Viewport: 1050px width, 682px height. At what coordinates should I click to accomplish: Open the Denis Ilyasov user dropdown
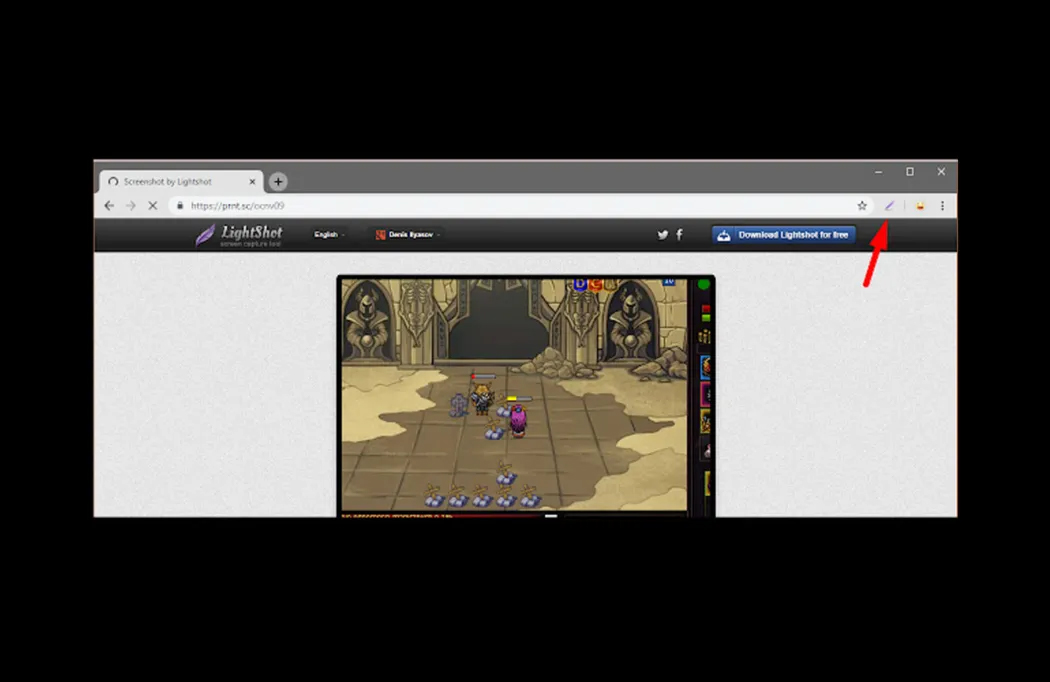pyautogui.click(x=407, y=234)
